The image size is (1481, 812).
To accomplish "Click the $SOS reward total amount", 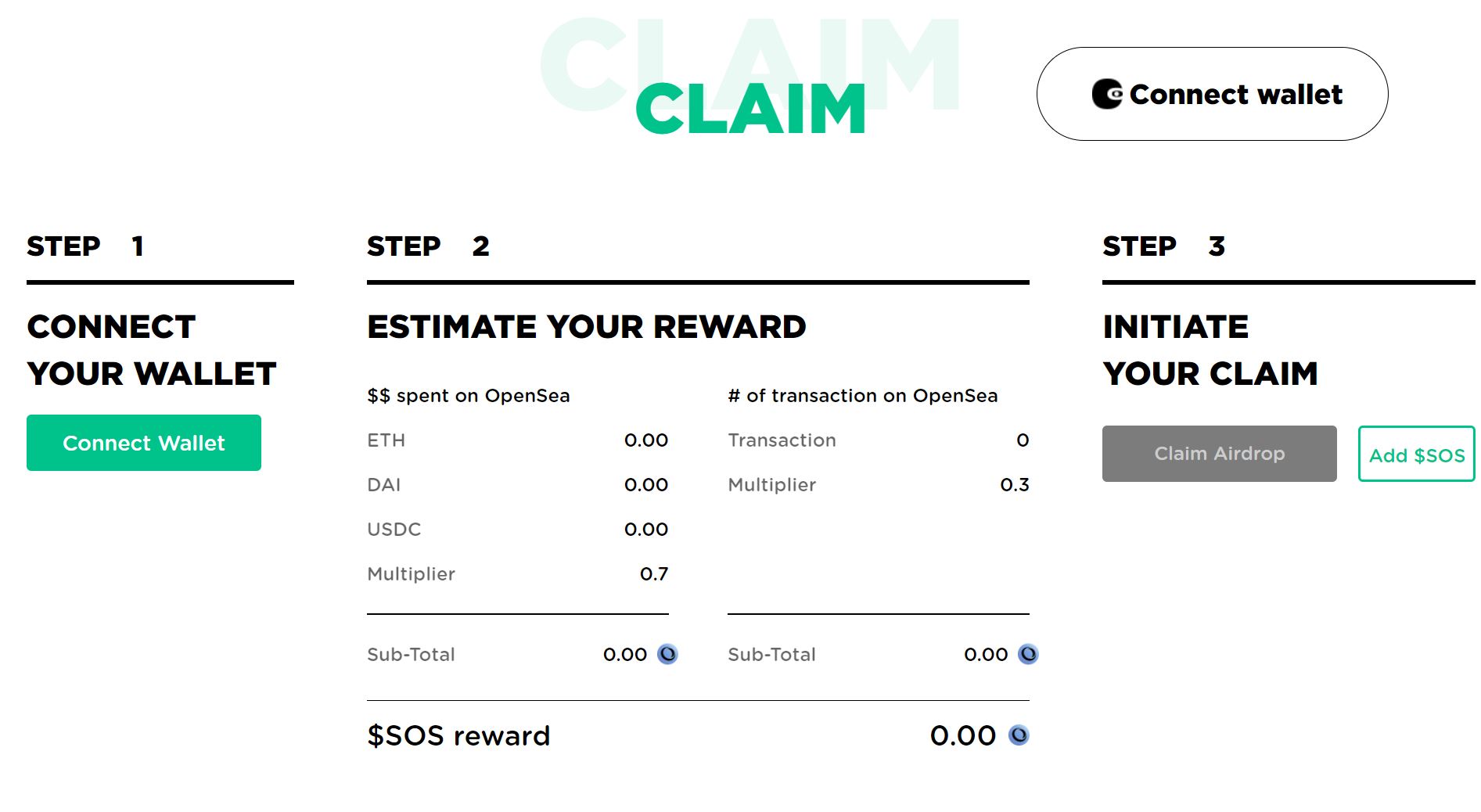I will coord(962,735).
